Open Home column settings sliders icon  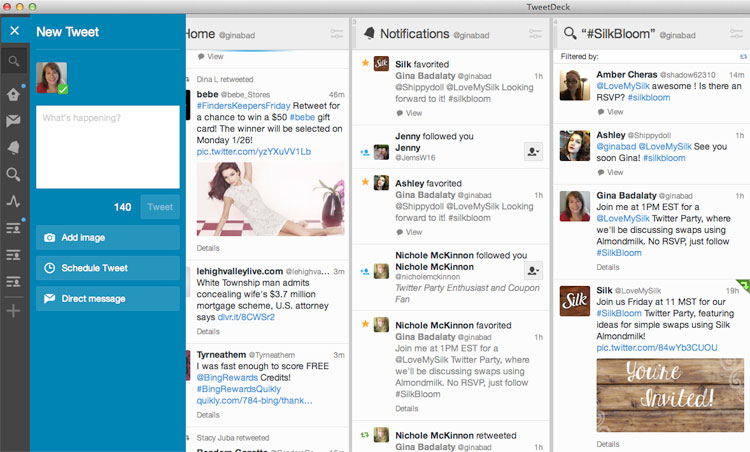[337, 33]
